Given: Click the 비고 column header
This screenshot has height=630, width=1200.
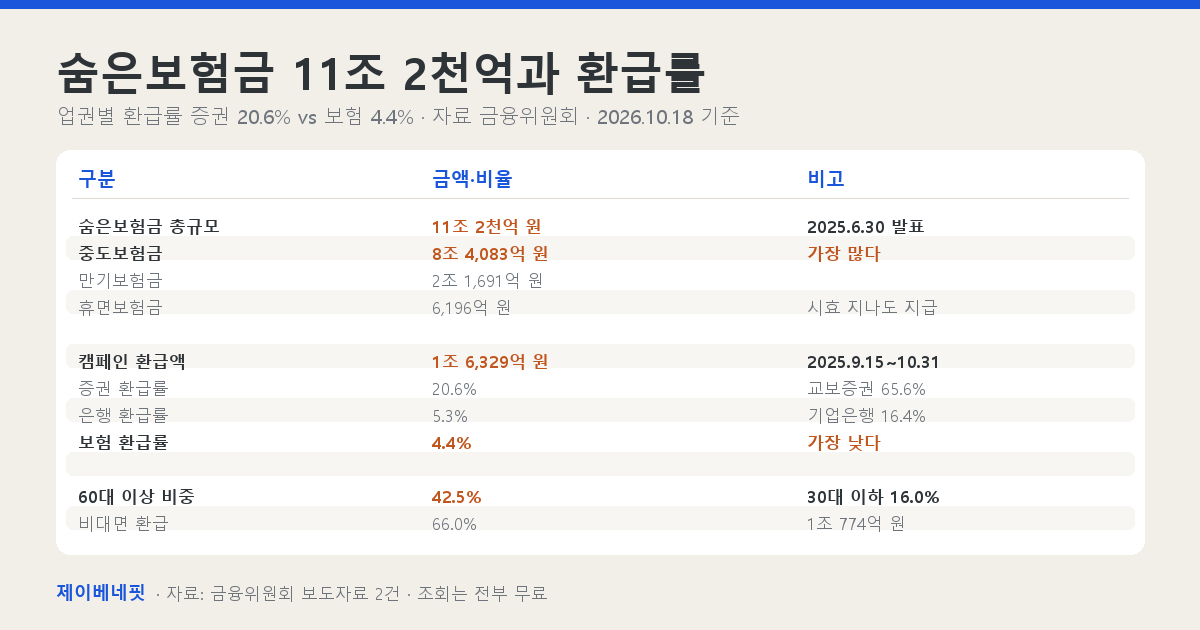Looking at the screenshot, I should click(826, 179).
